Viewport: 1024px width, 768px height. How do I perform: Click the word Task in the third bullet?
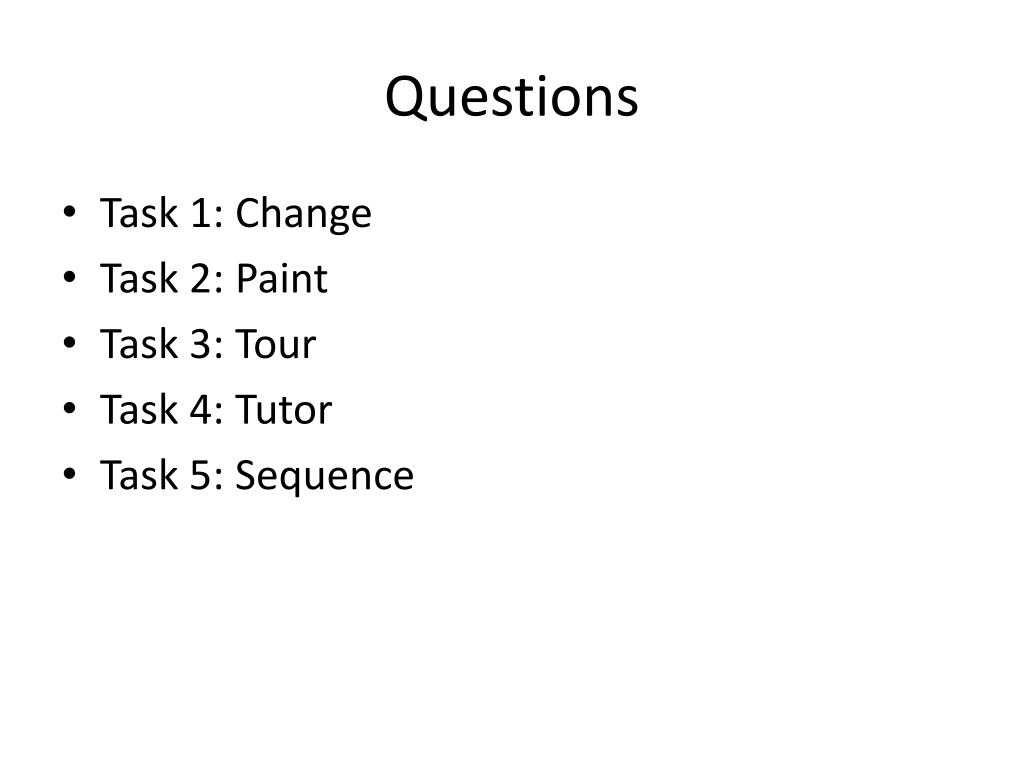[x=138, y=344]
